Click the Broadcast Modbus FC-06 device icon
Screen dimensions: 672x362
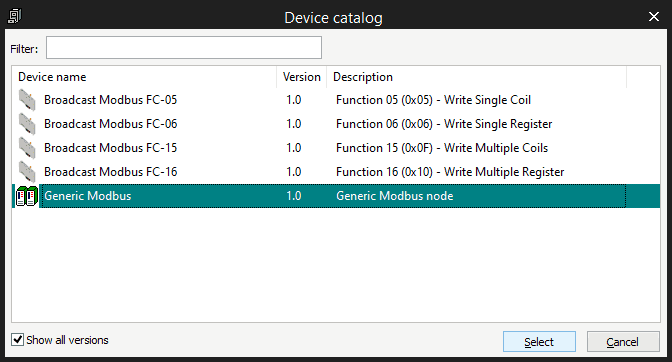(x=27, y=124)
